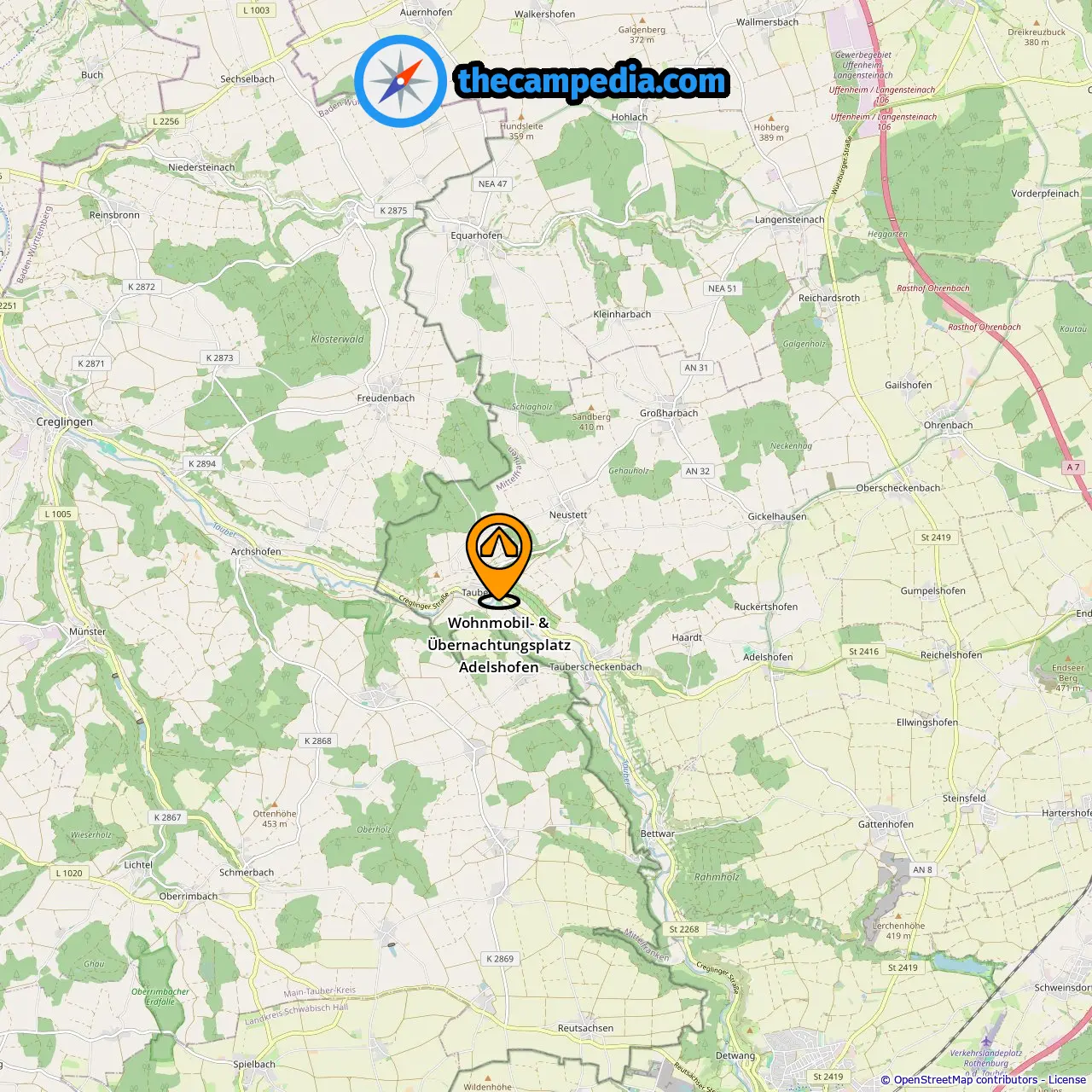Click the License link in attribution

tap(1067, 1079)
